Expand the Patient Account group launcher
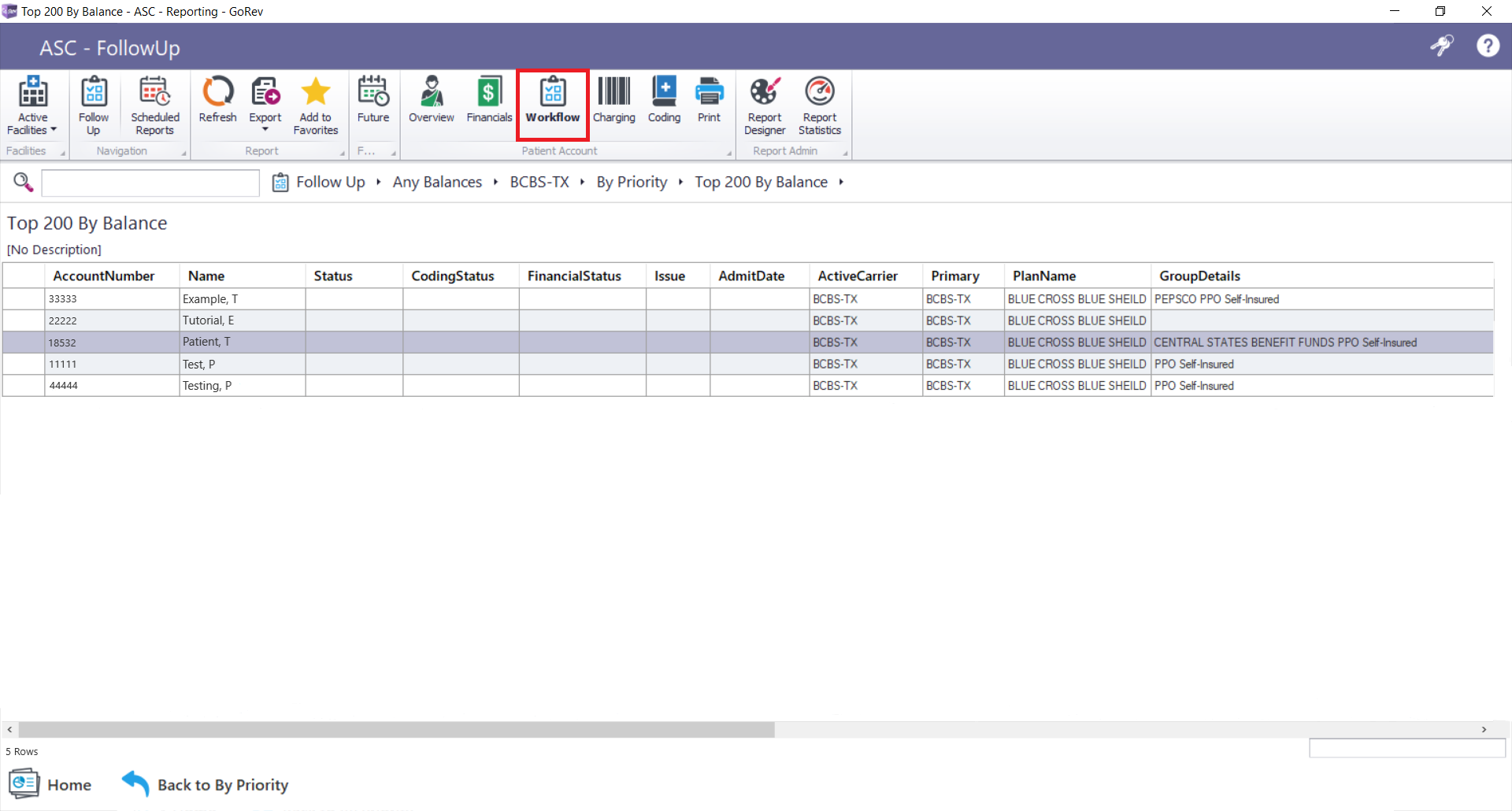 coord(729,154)
